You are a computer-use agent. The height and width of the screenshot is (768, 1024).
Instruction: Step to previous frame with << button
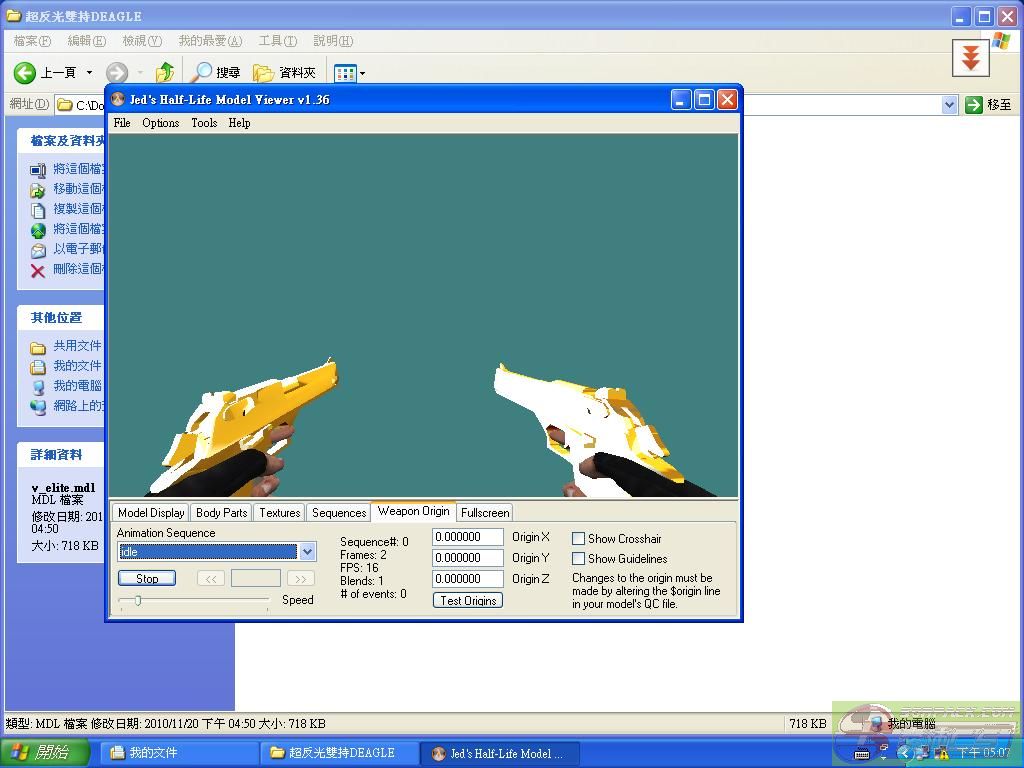[211, 579]
